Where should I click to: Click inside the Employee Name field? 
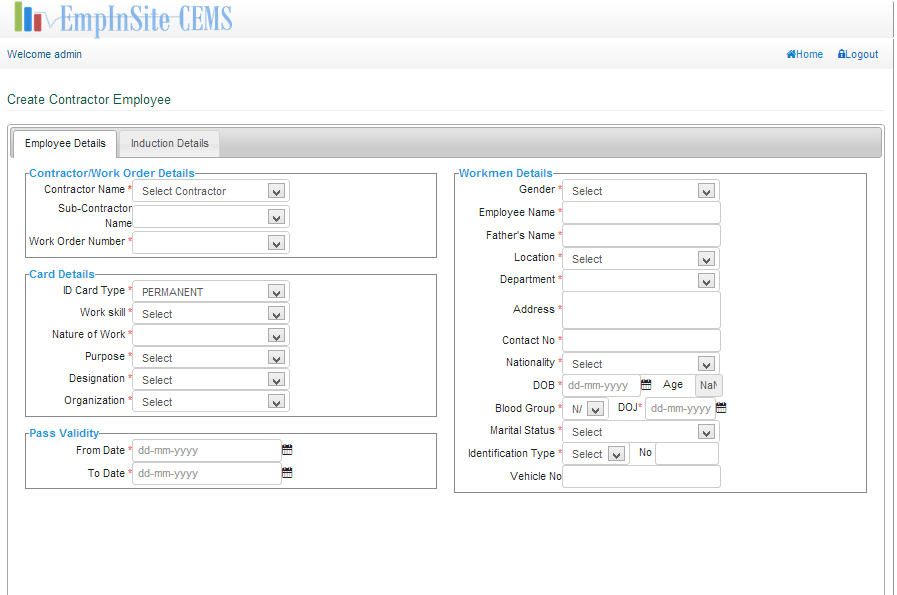pos(640,212)
